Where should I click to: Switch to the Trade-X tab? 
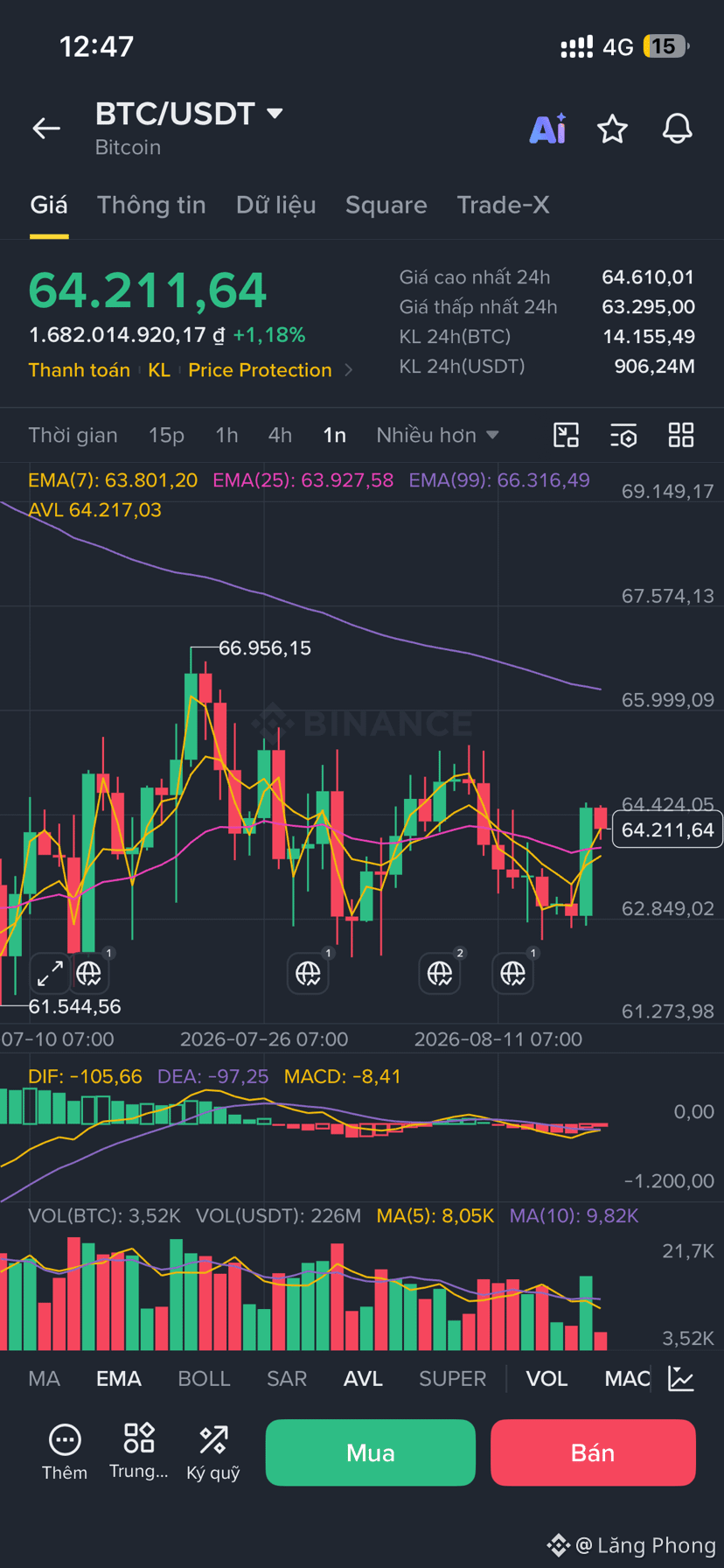coord(503,205)
